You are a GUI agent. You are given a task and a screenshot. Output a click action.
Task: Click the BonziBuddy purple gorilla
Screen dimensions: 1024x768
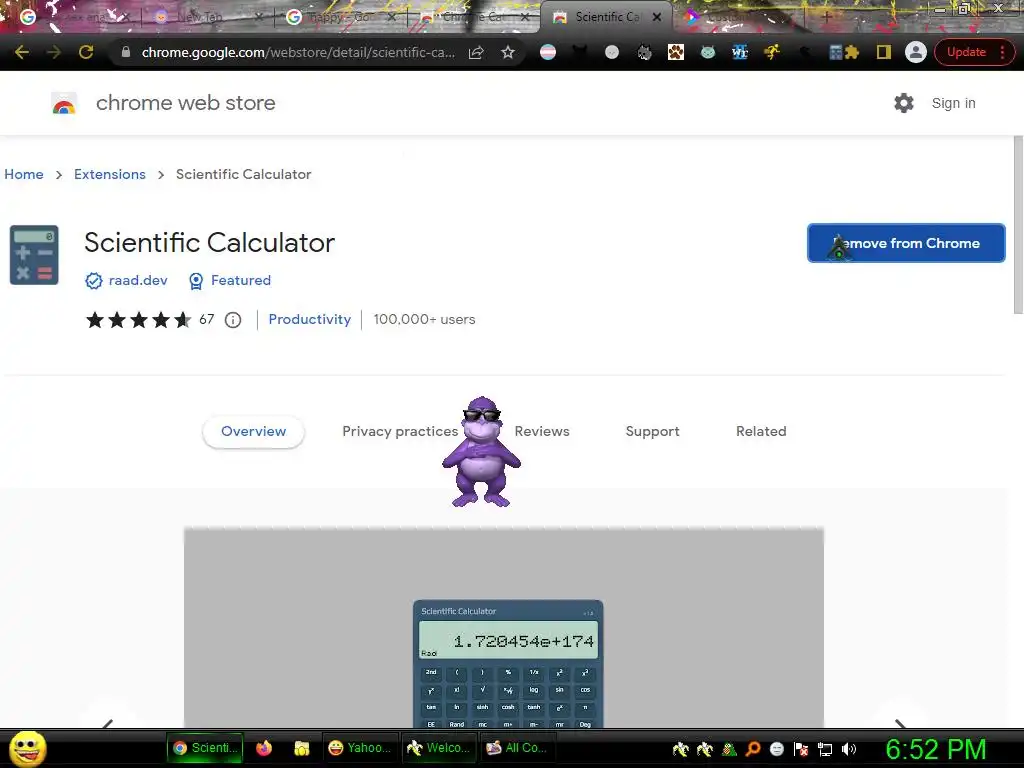(x=481, y=451)
